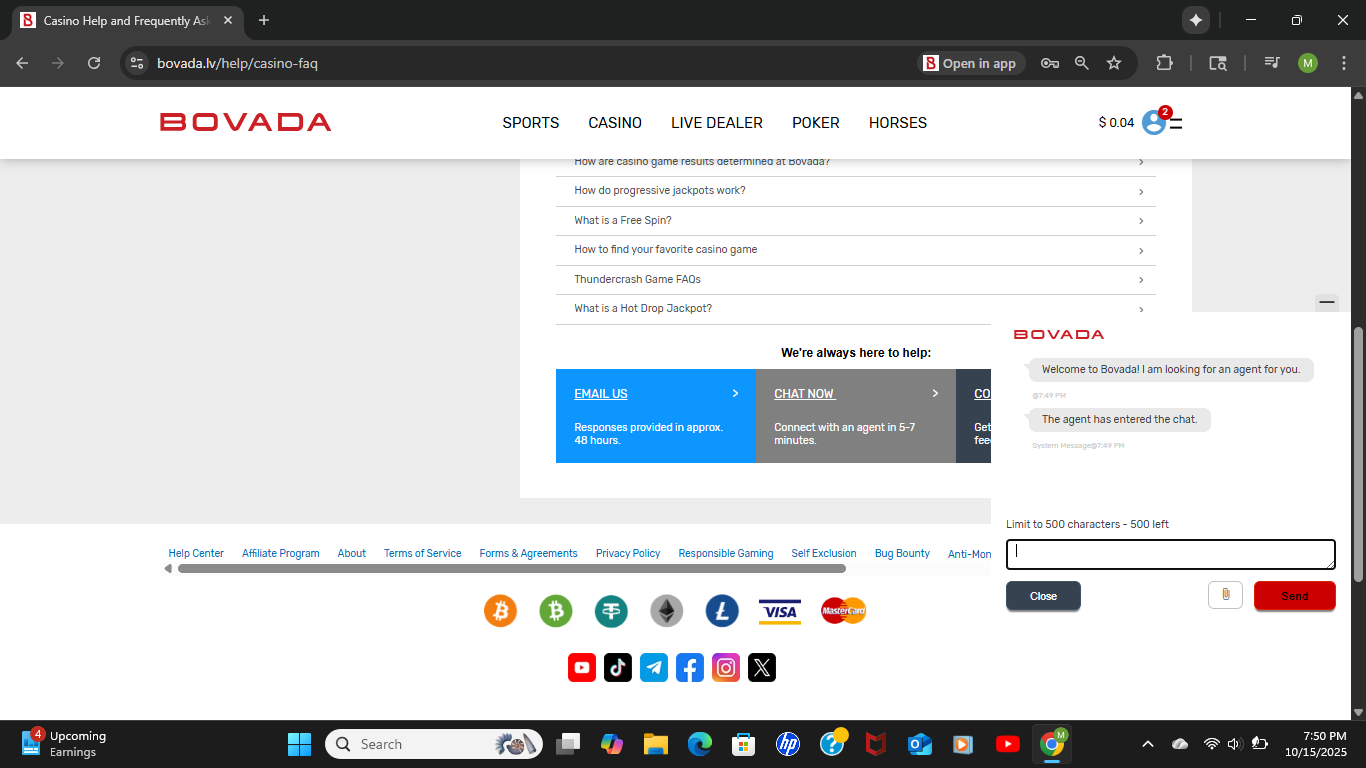Click the attachment paperclip icon in chat

[x=1225, y=595]
